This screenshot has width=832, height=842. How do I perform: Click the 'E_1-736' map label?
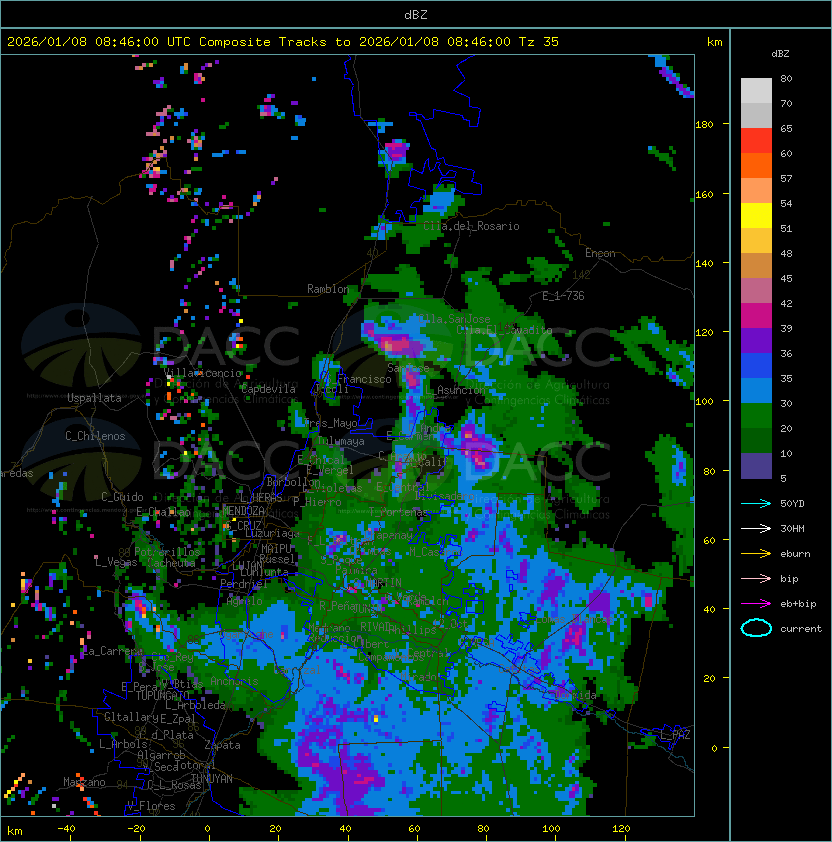[x=563, y=296]
